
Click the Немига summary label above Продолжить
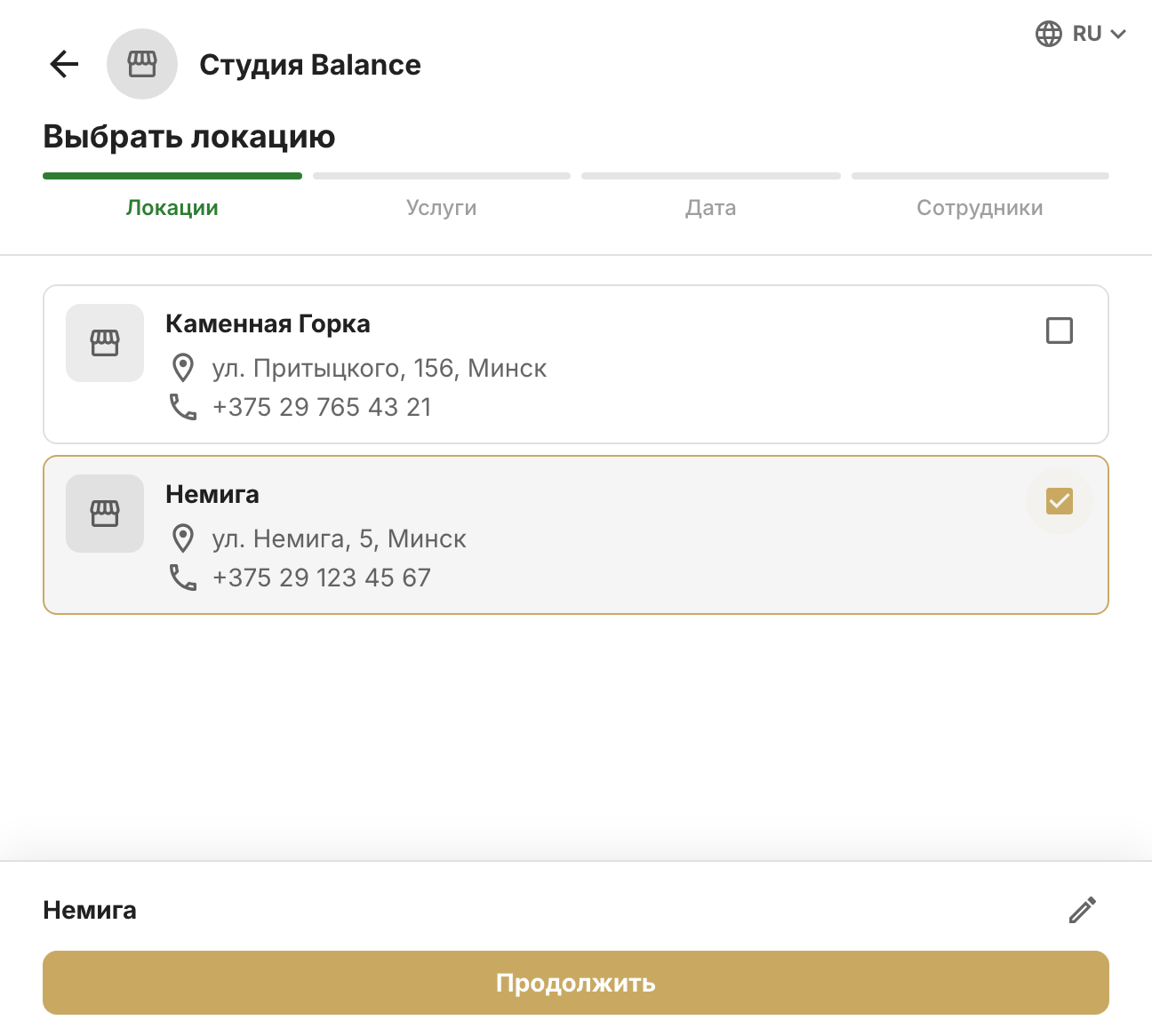coord(90,911)
